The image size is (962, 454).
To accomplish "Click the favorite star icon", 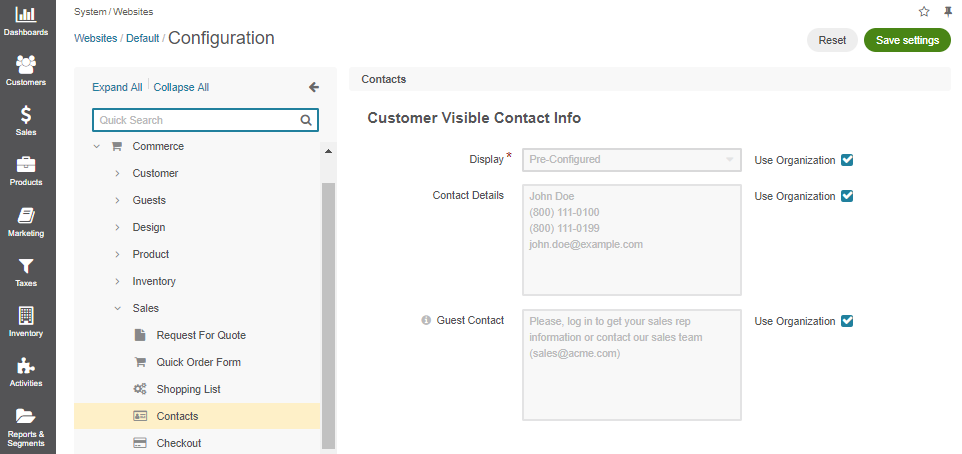I will 924,12.
